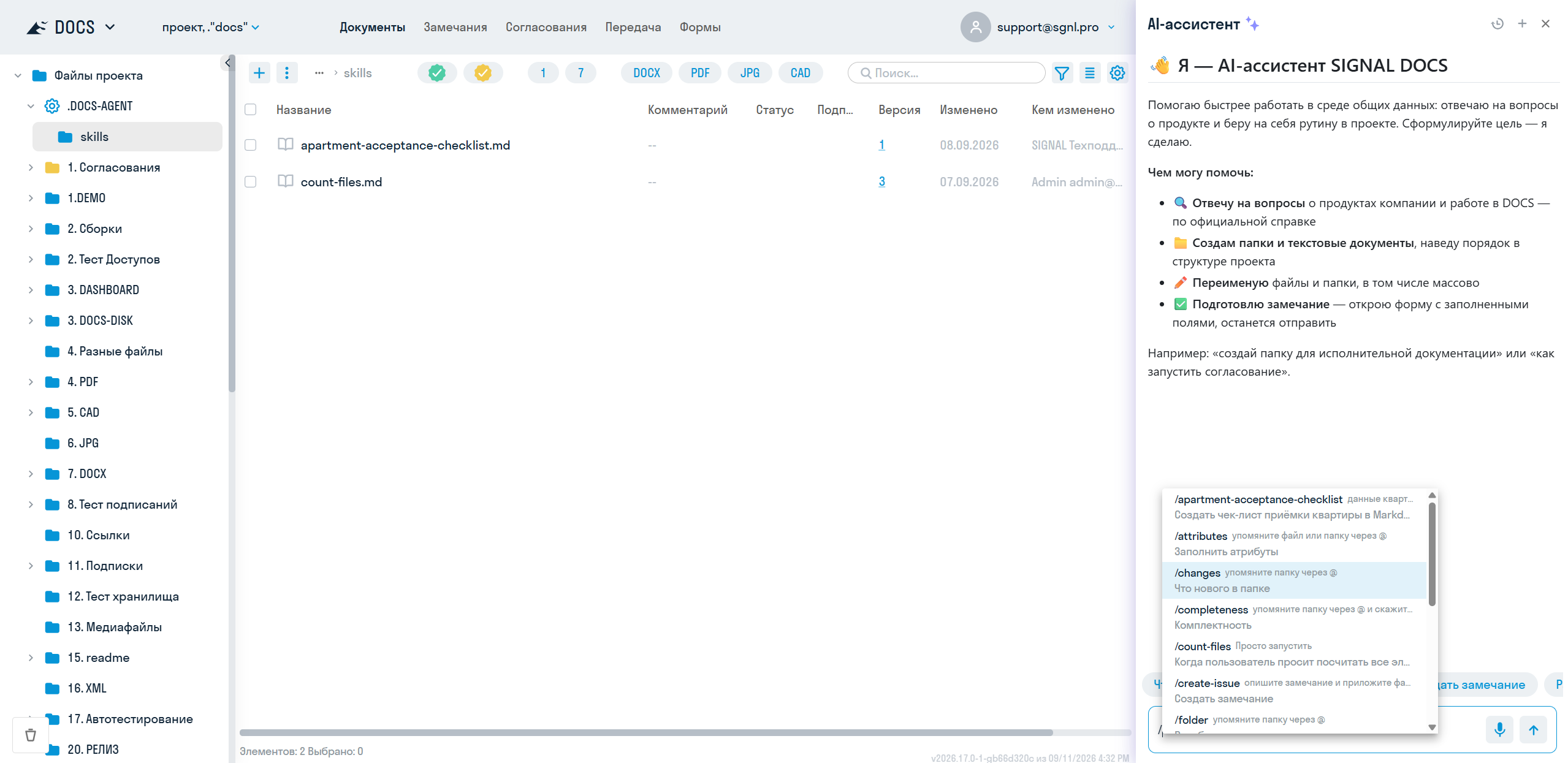Focus the Поиск search field
1568x763 pixels.
point(946,73)
